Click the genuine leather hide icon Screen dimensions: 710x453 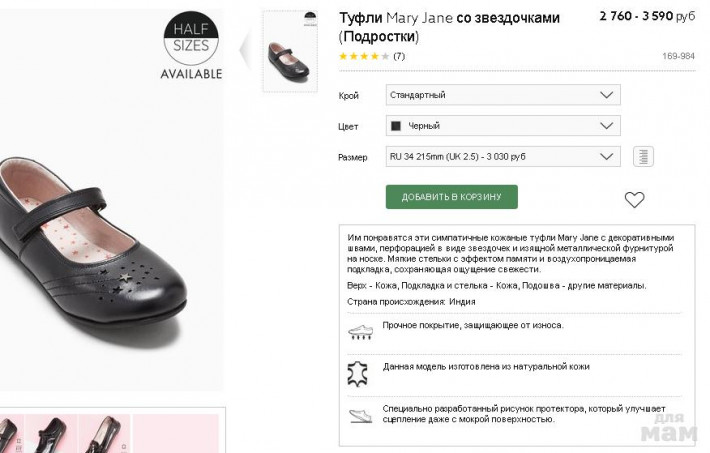point(358,373)
